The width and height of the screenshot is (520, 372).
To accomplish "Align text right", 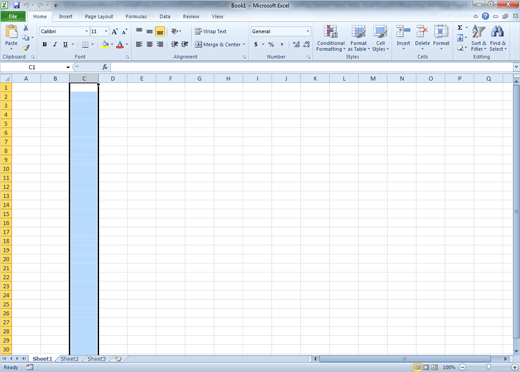I will coord(160,44).
